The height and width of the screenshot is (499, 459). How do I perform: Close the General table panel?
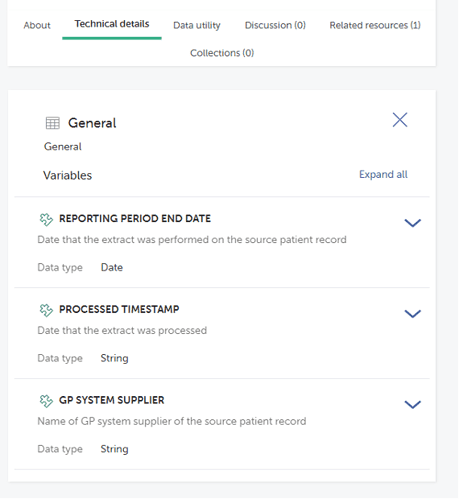tap(400, 120)
